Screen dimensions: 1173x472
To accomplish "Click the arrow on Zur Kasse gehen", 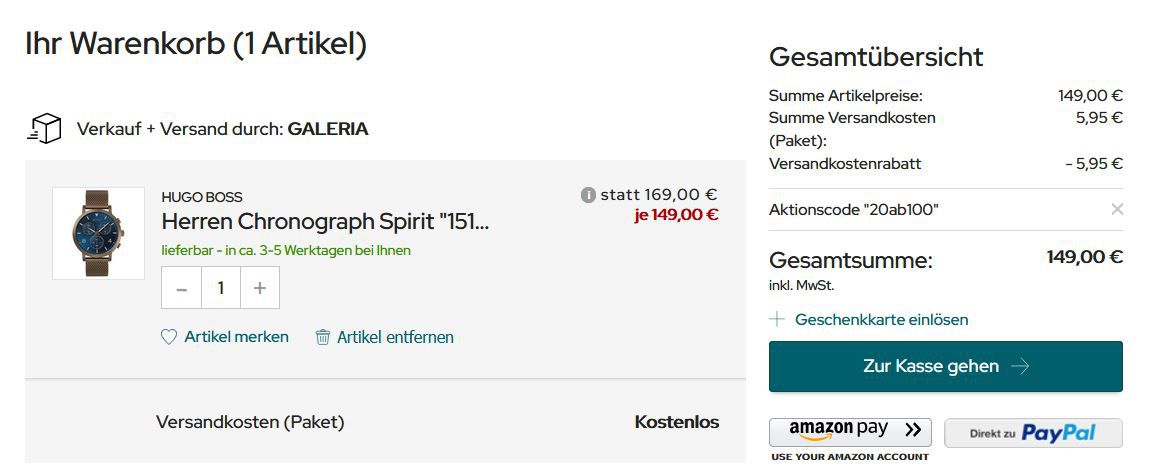I will 1020,367.
